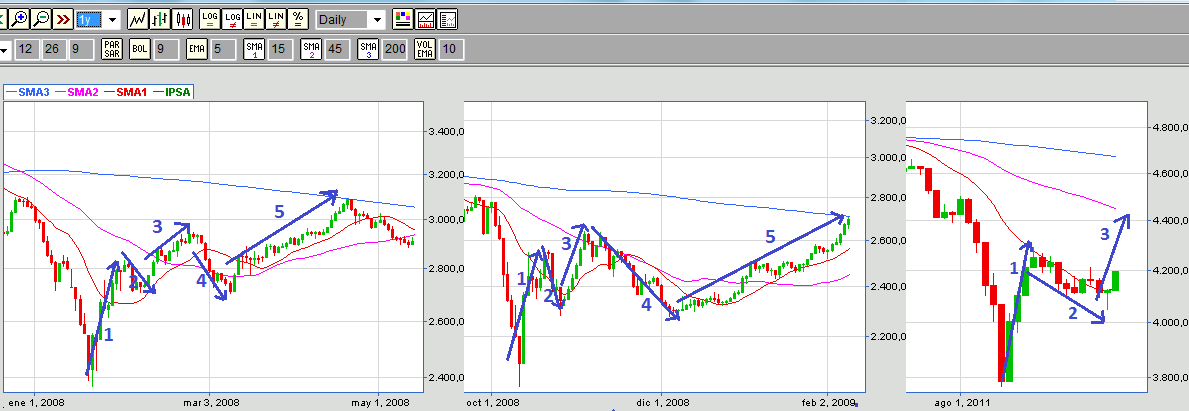Toggle the SMA 1 indicator
Viewport: 1189px width, 411px height.
[255, 49]
